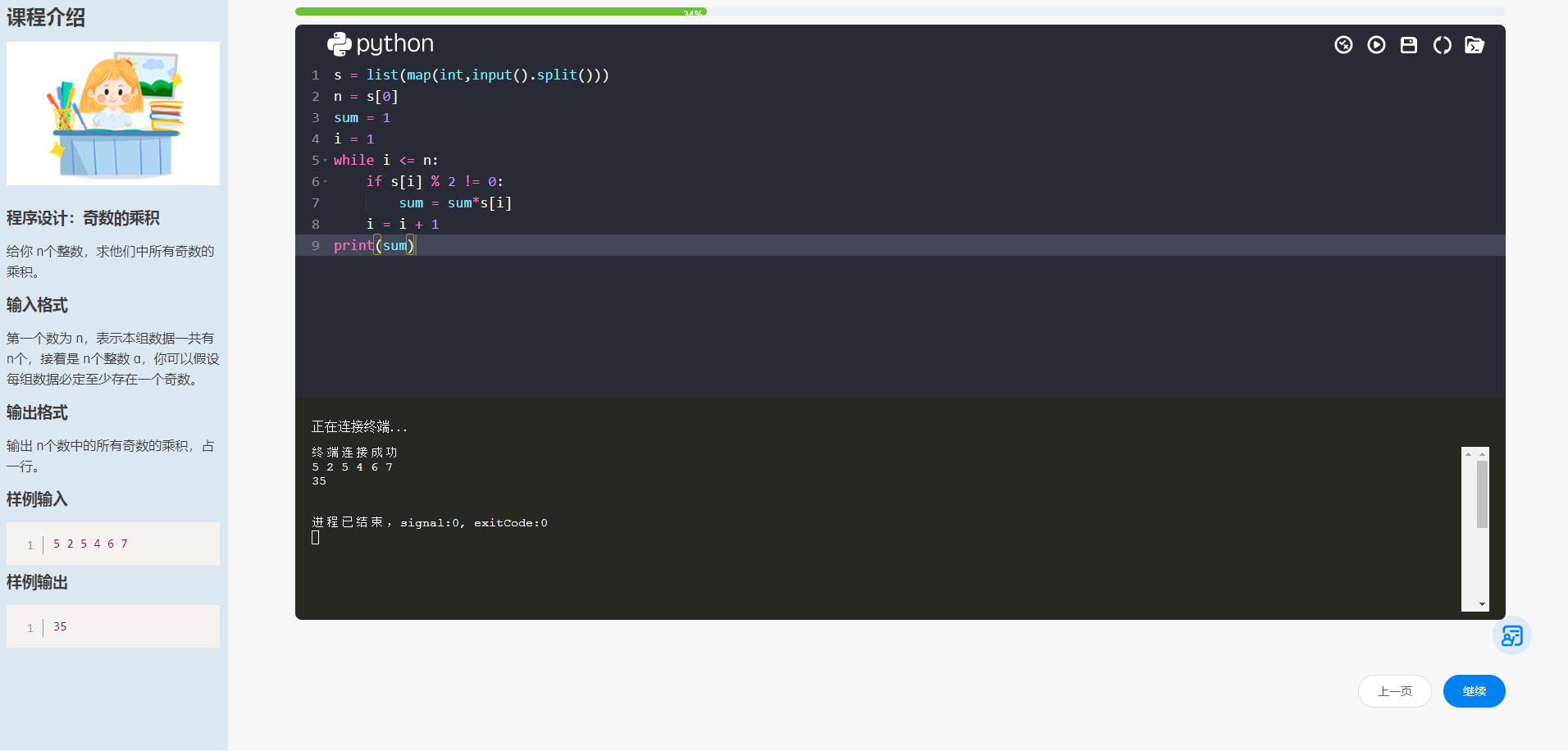
Task: Click the Python logo in editor header
Action: (x=381, y=43)
